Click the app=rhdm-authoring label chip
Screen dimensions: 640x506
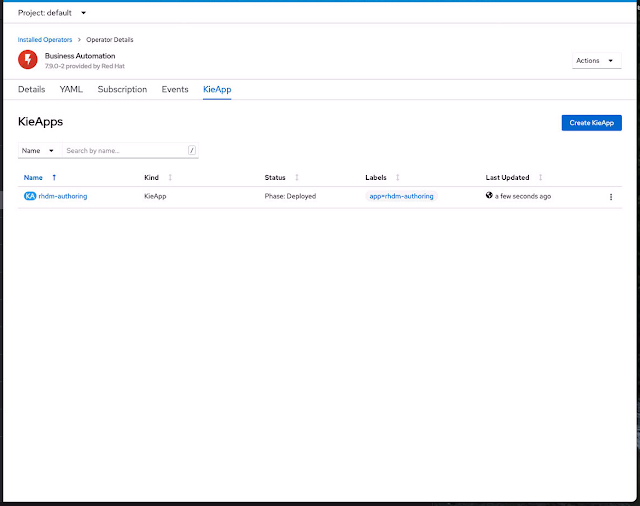(401, 196)
